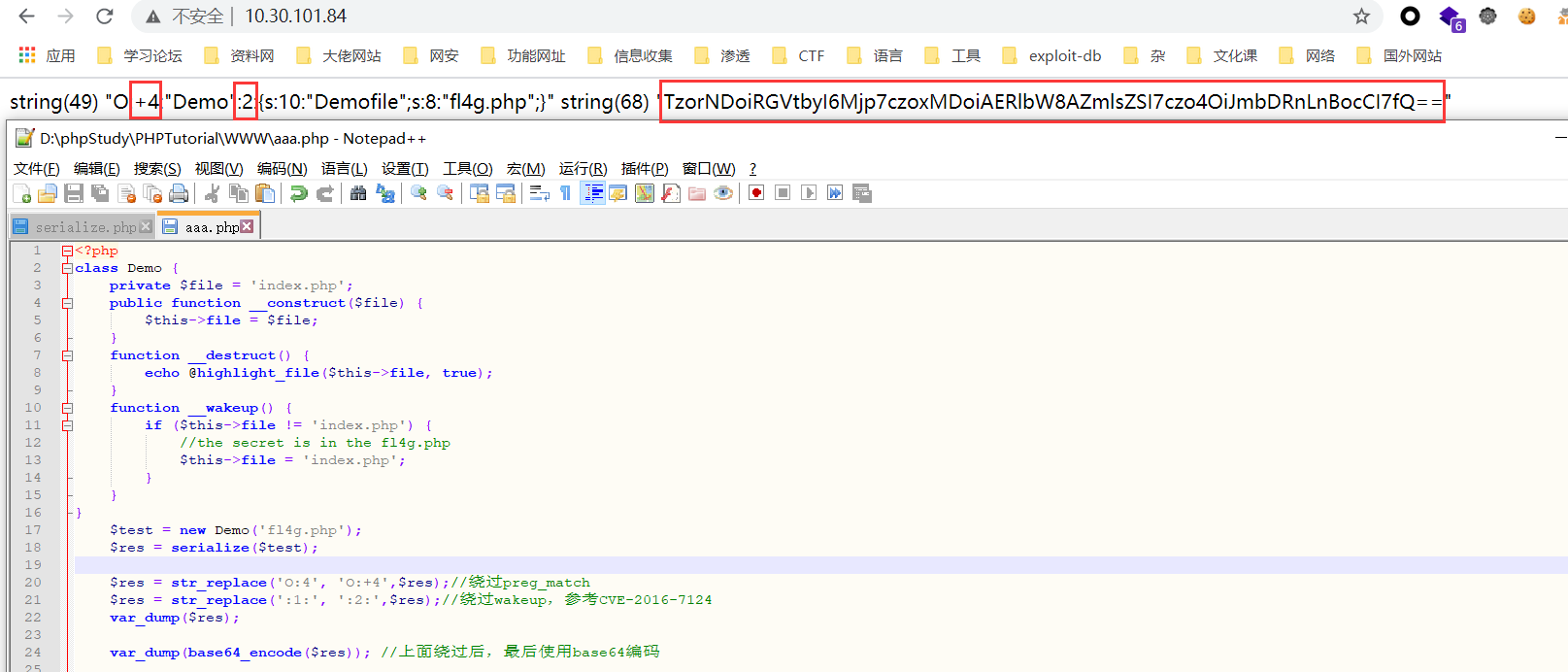Open Find with the binoculars icon
Viewport: 1568px width, 672px height.
tap(358, 193)
